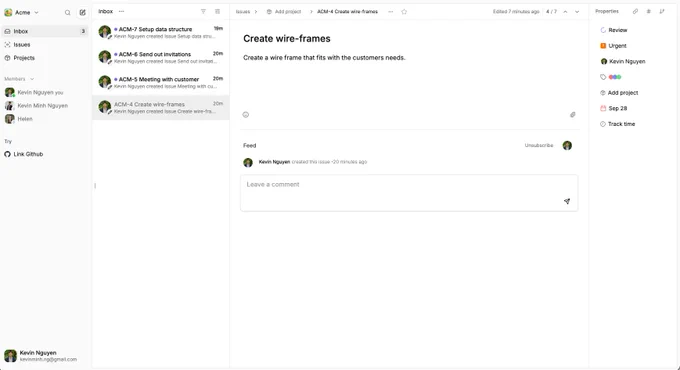Open the Issues breadcrumb link
680x370 pixels.
coord(243,12)
